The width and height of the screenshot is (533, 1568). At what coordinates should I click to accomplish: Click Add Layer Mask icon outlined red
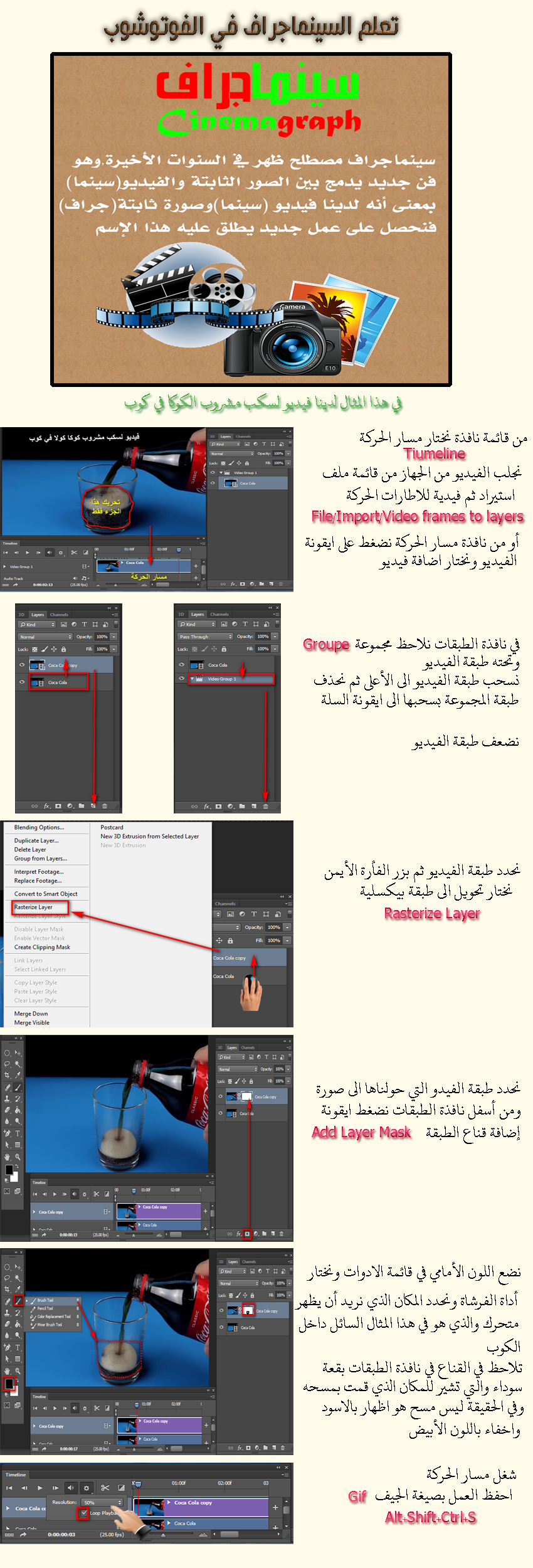[247, 1234]
